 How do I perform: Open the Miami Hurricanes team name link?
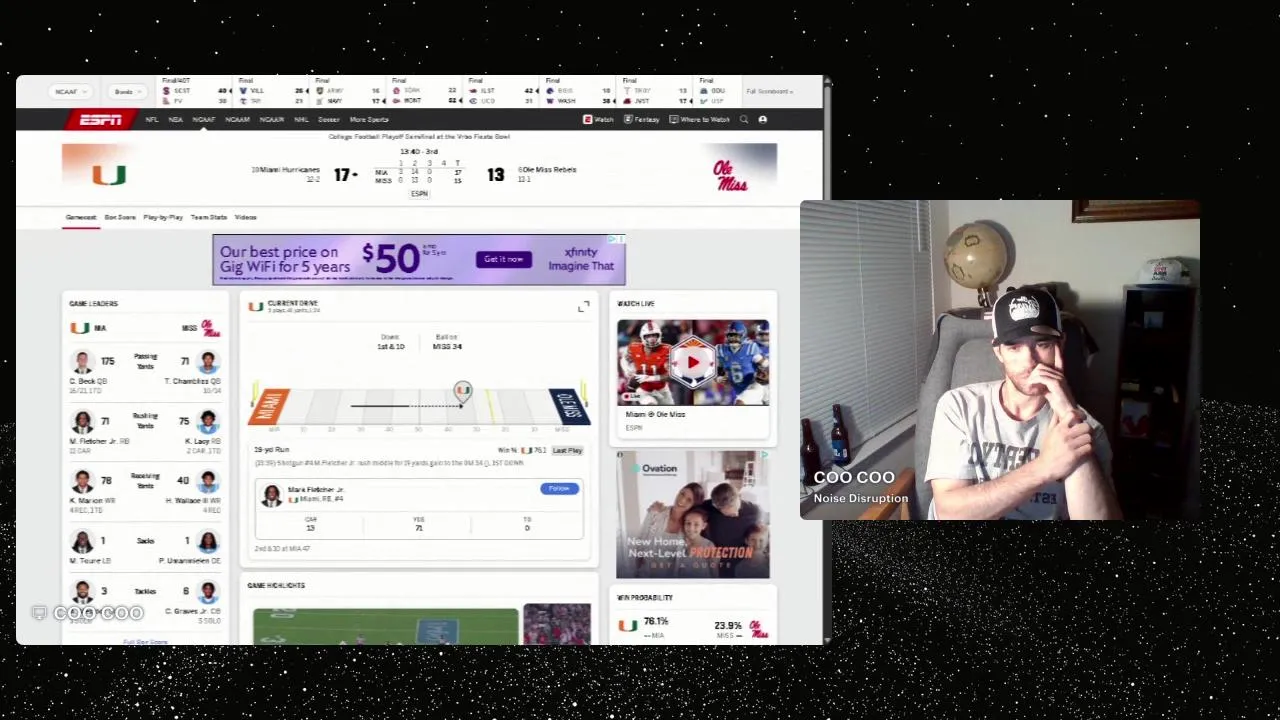290,170
